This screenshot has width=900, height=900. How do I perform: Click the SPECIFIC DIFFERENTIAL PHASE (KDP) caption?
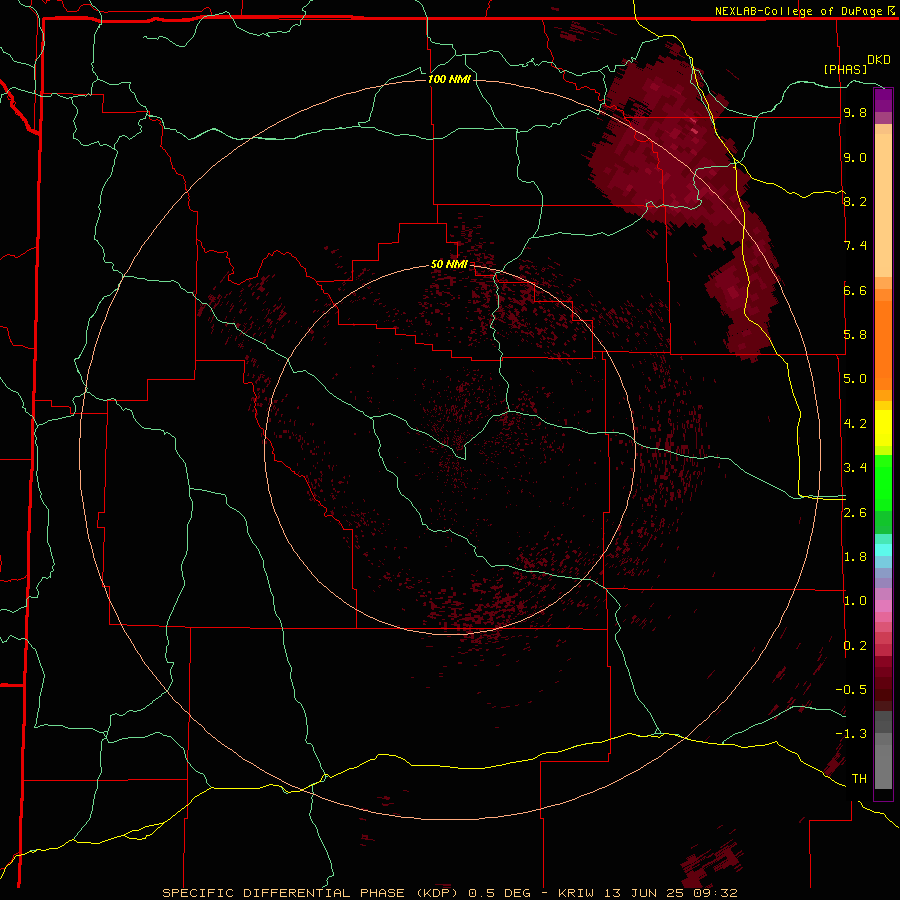pos(313,893)
